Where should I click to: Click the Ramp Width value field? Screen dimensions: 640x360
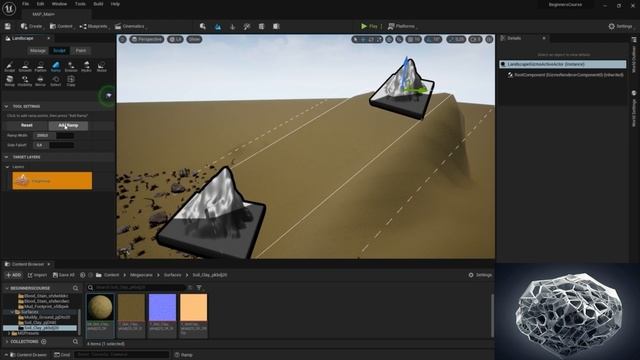(53, 136)
